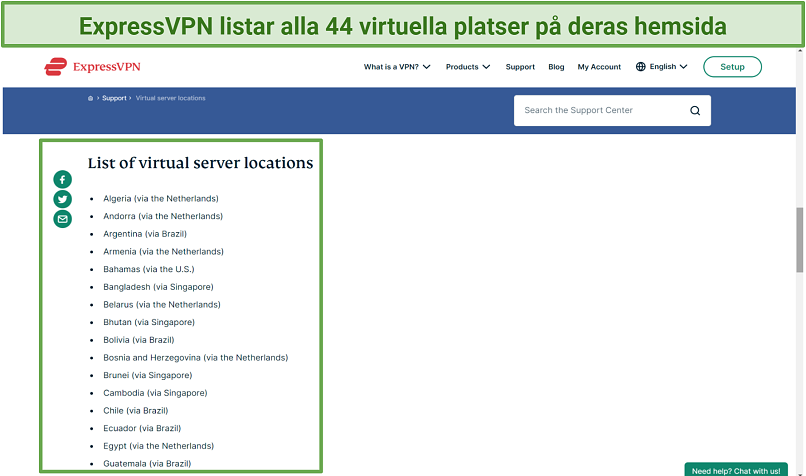Click the List of virtual server locations heading

point(200,163)
